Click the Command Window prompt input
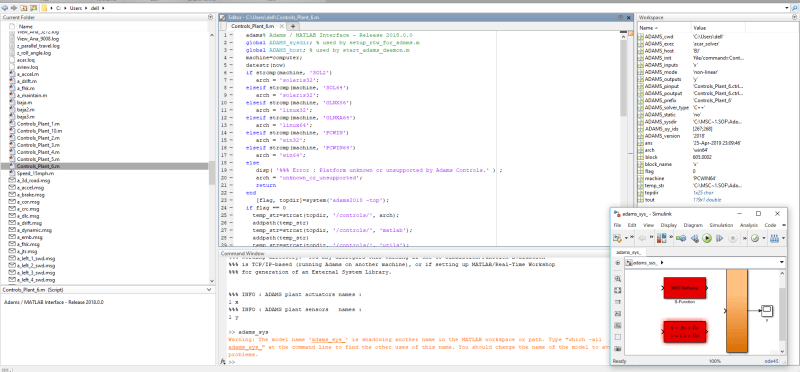Viewport: 800px width, 372px height. [418, 362]
